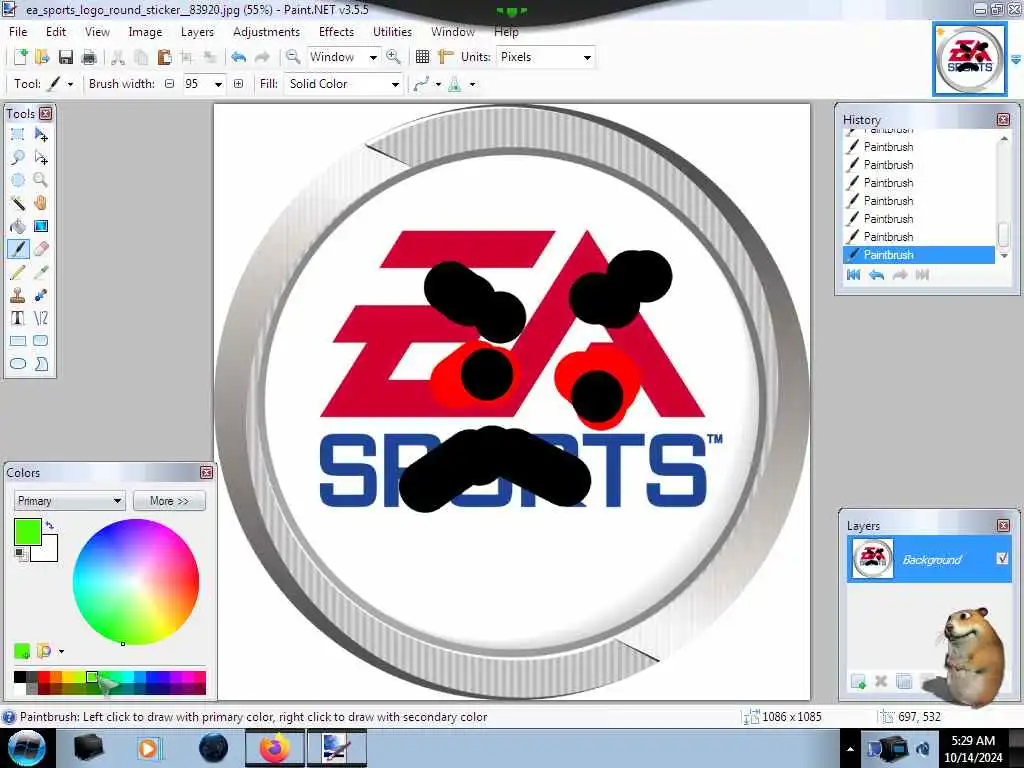Select the Line/Curve tool
Screen dimensions: 1024x768
pos(40,318)
